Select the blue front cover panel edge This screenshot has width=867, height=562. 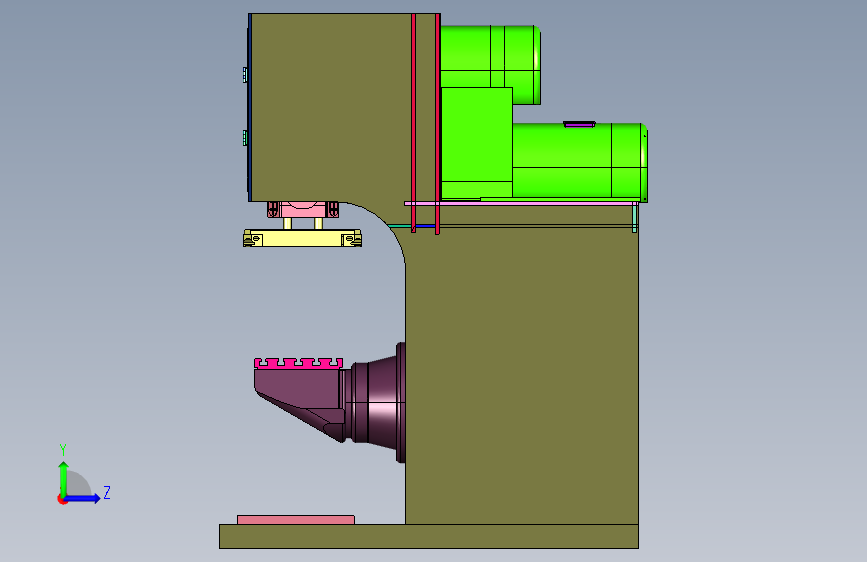coord(250,107)
